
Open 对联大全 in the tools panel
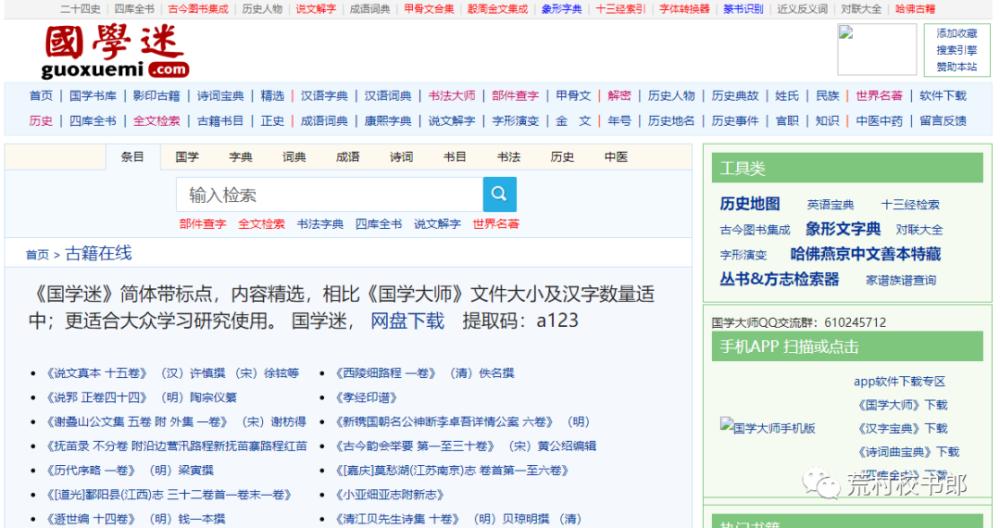(x=919, y=230)
